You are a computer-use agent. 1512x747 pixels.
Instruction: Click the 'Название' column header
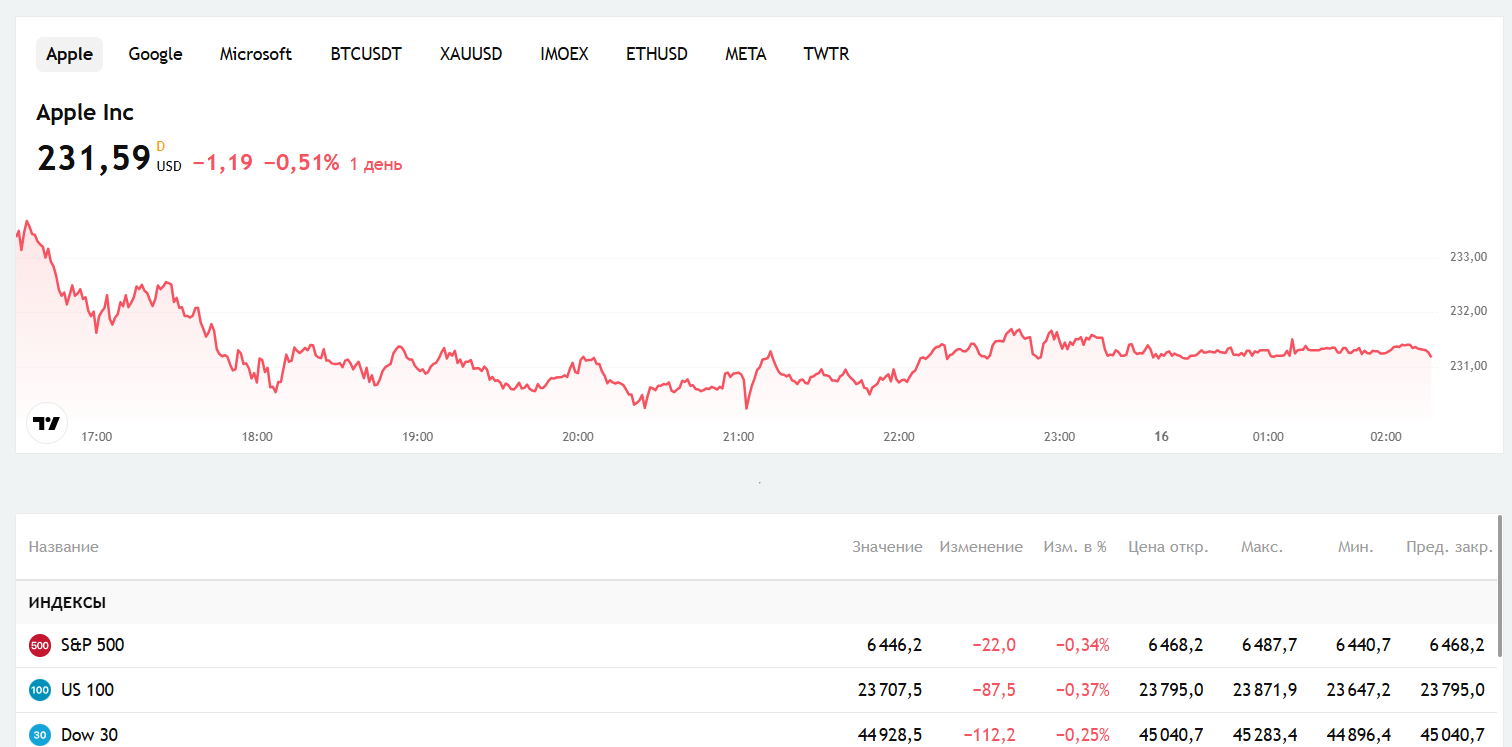pos(63,547)
